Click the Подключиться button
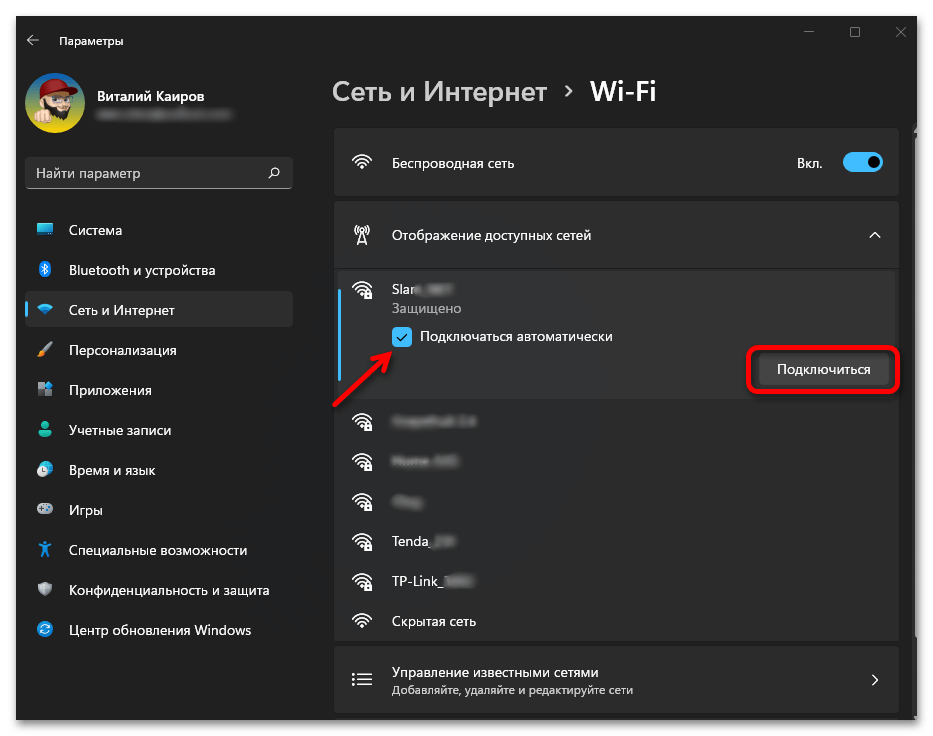 (824, 369)
